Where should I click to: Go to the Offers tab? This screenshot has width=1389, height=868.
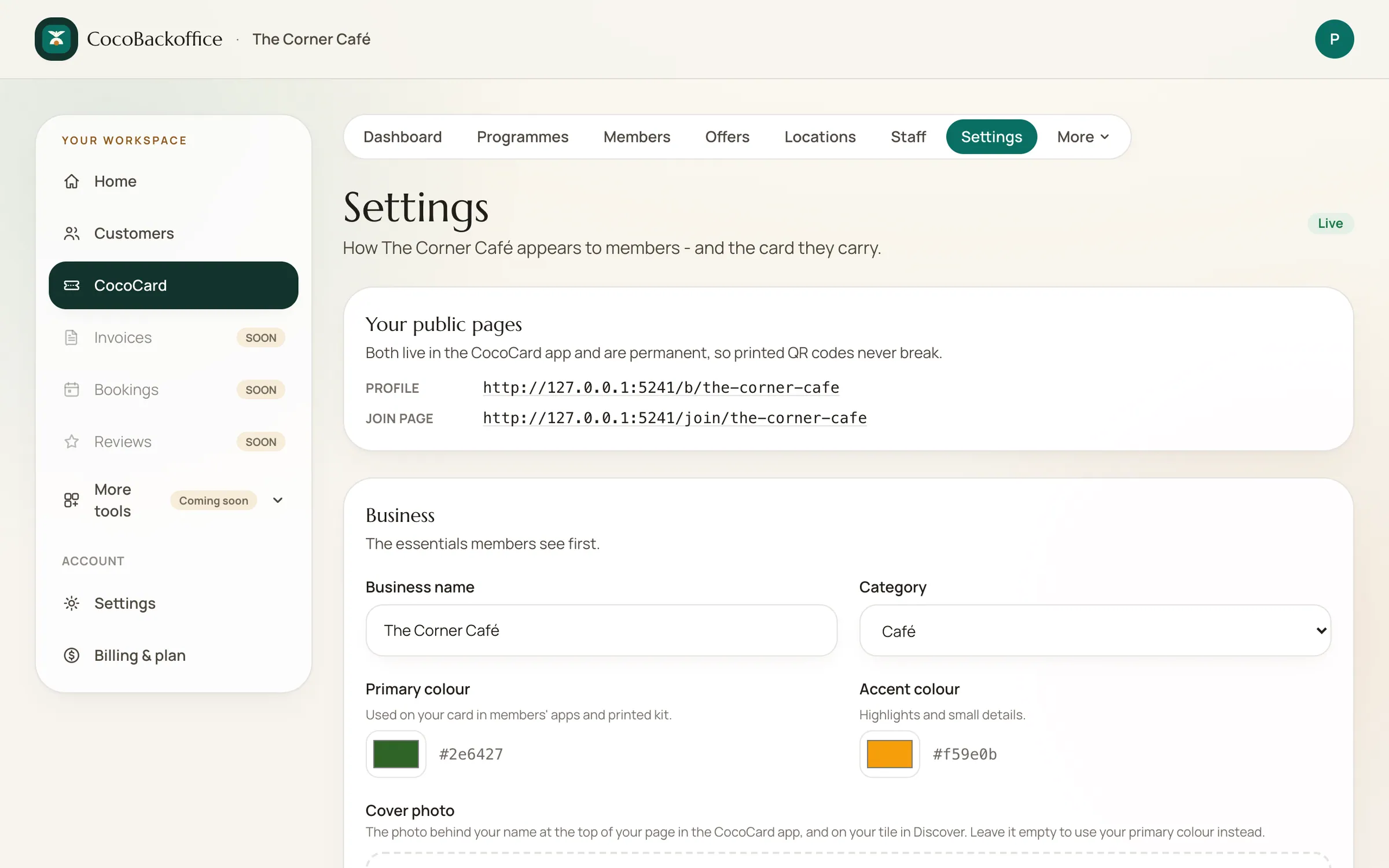coord(727,137)
